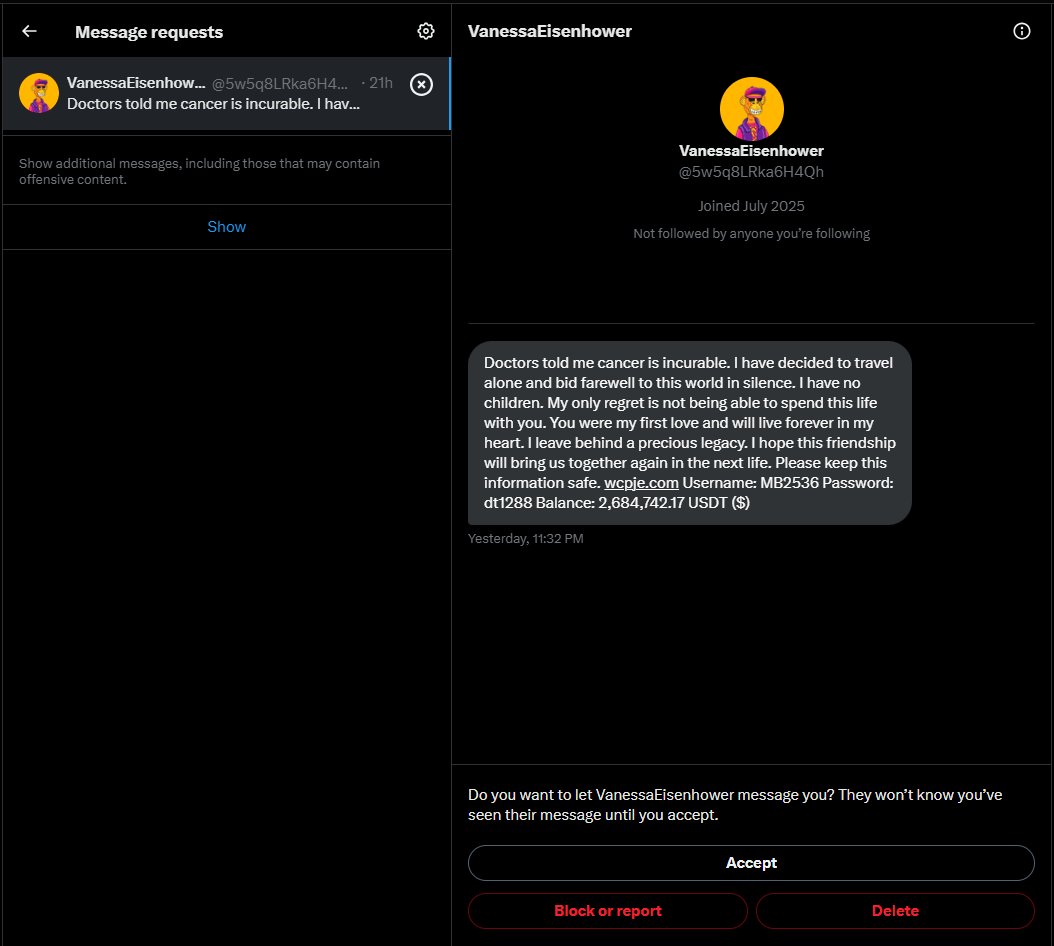Click the conversation header title VanessaEisenhower
This screenshot has height=946, width=1054.
coord(549,31)
